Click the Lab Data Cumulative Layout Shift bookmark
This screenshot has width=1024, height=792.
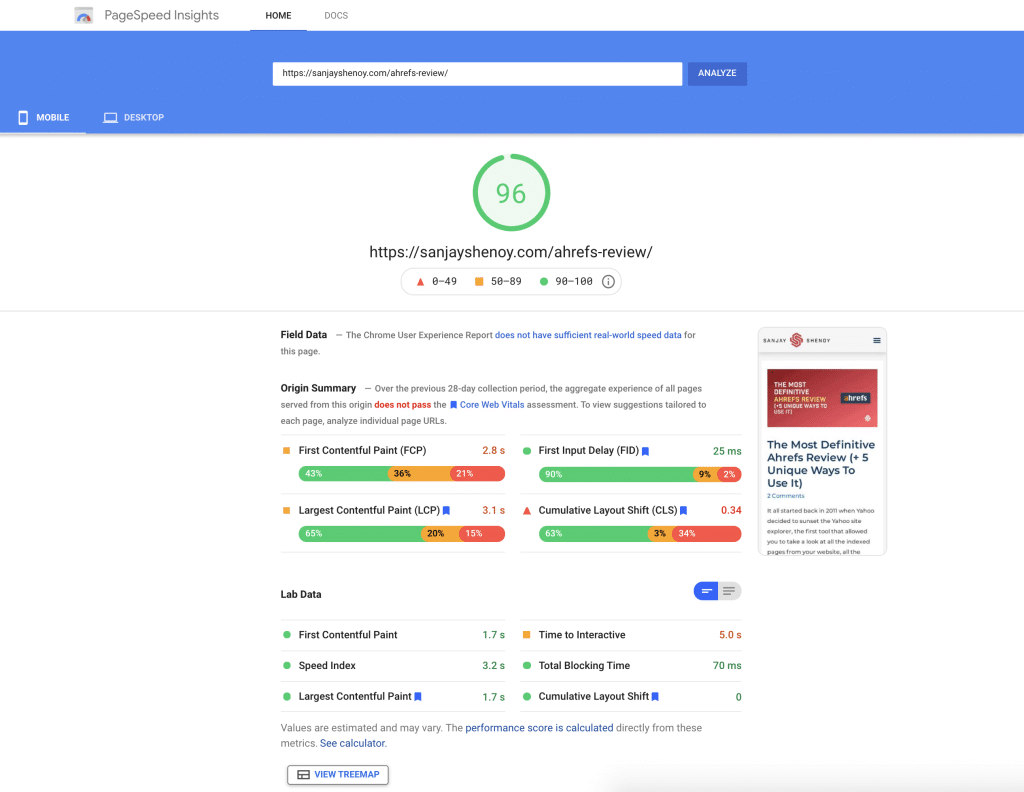(655, 697)
